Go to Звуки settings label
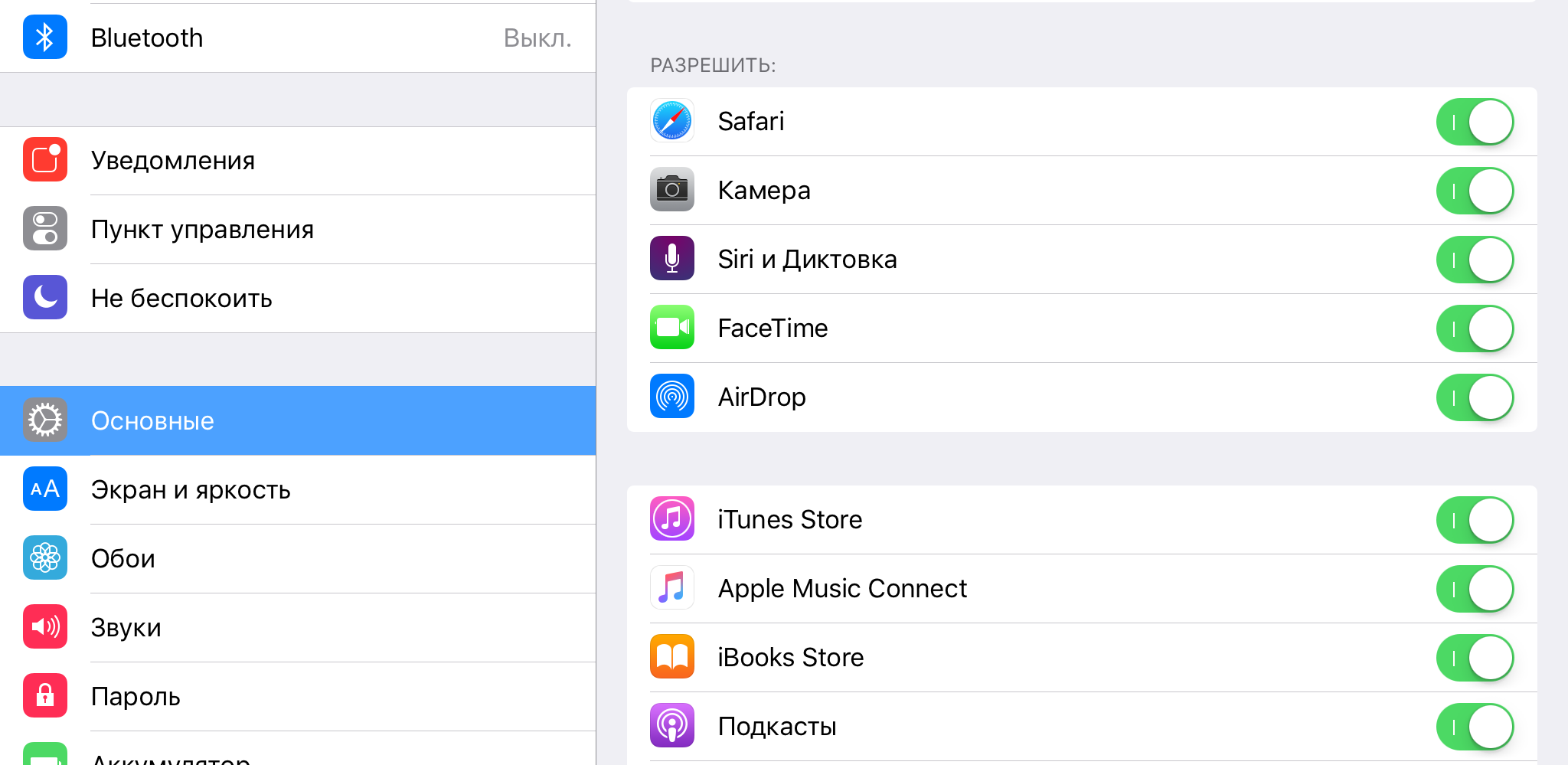 tap(126, 628)
